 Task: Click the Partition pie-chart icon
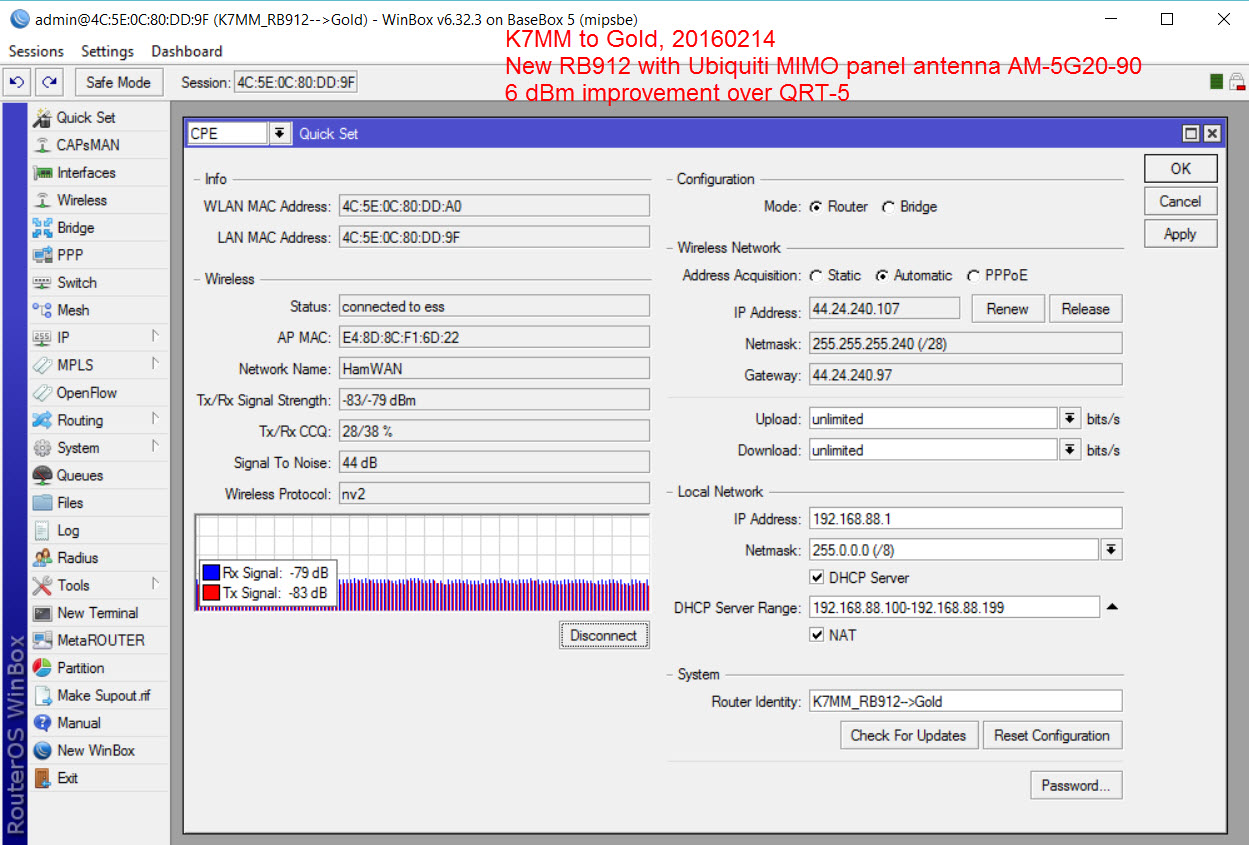click(x=42, y=668)
